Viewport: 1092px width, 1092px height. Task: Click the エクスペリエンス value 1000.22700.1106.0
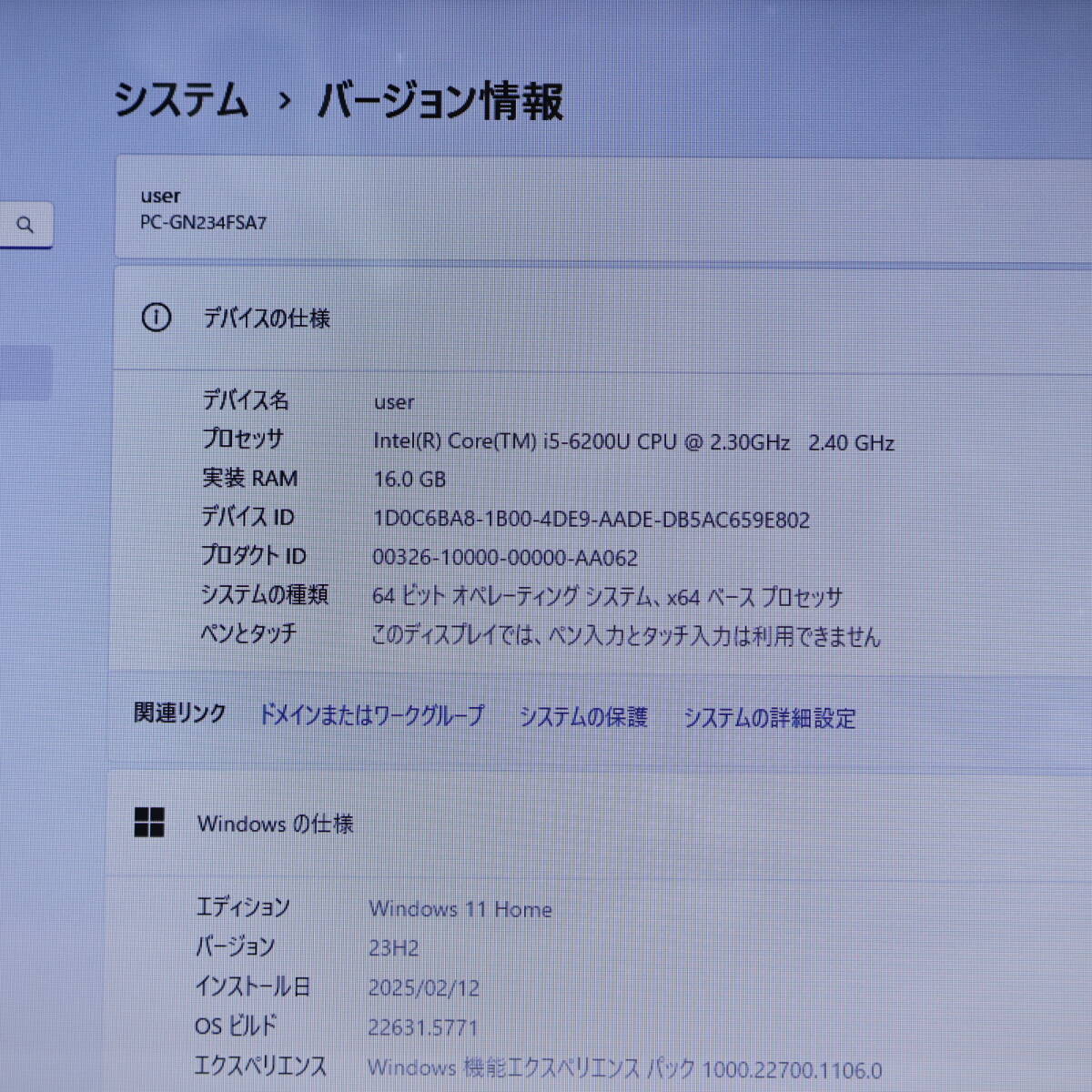point(624,1068)
